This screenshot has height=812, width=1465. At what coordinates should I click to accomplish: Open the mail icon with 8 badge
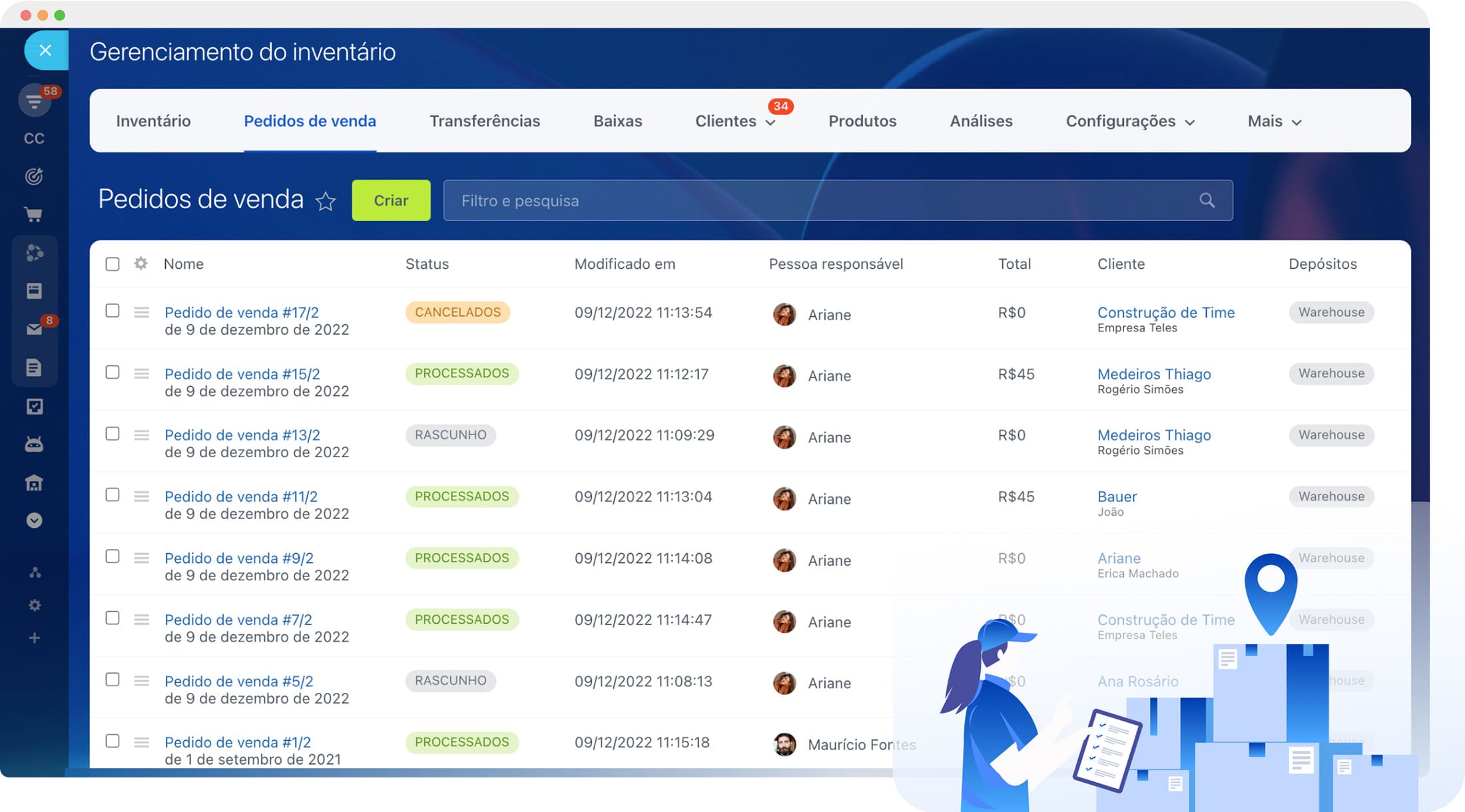[34, 329]
